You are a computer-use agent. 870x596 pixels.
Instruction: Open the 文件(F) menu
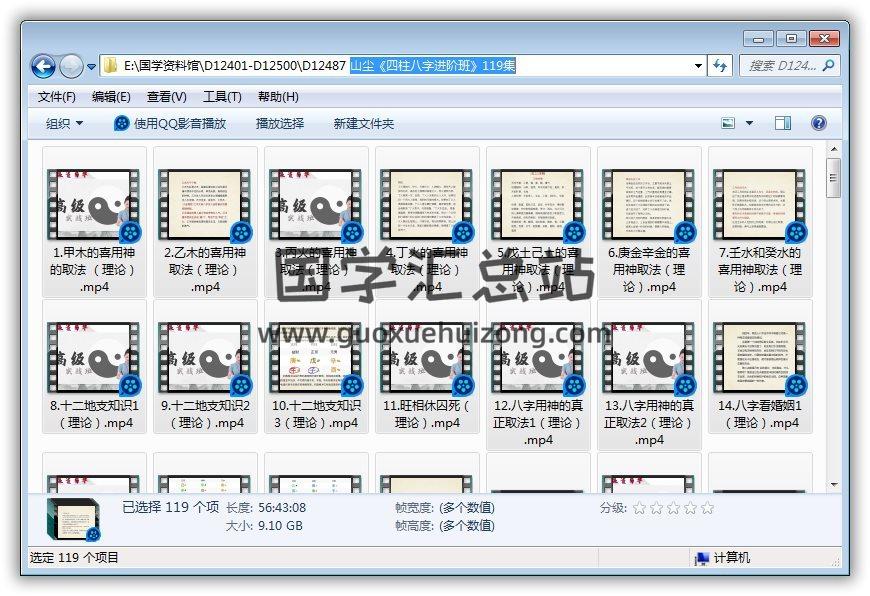pyautogui.click(x=56, y=97)
